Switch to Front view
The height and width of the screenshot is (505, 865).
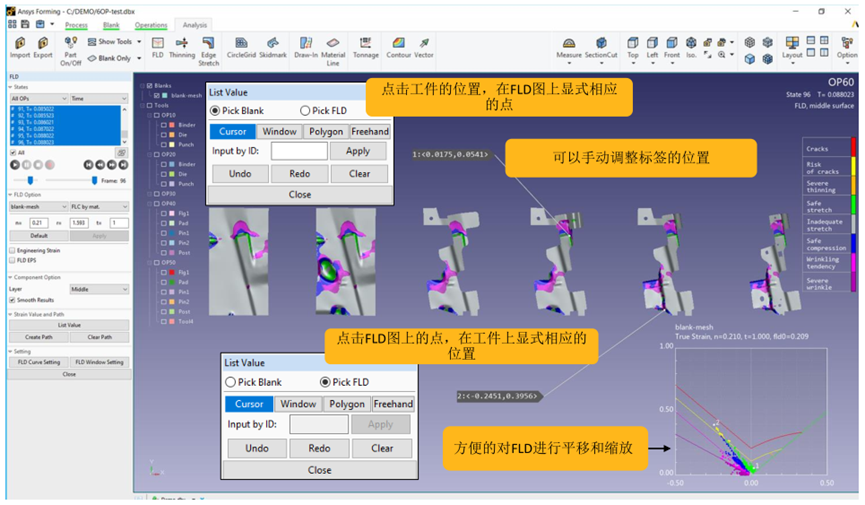pyautogui.click(x=671, y=49)
